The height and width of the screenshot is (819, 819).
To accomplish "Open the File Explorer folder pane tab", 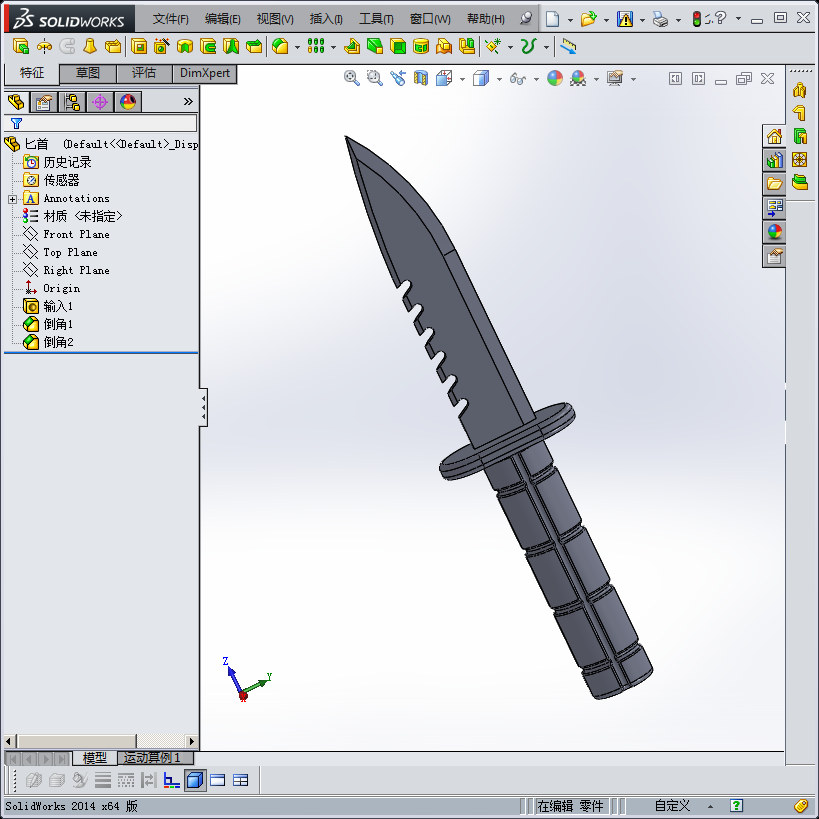I will [x=774, y=184].
